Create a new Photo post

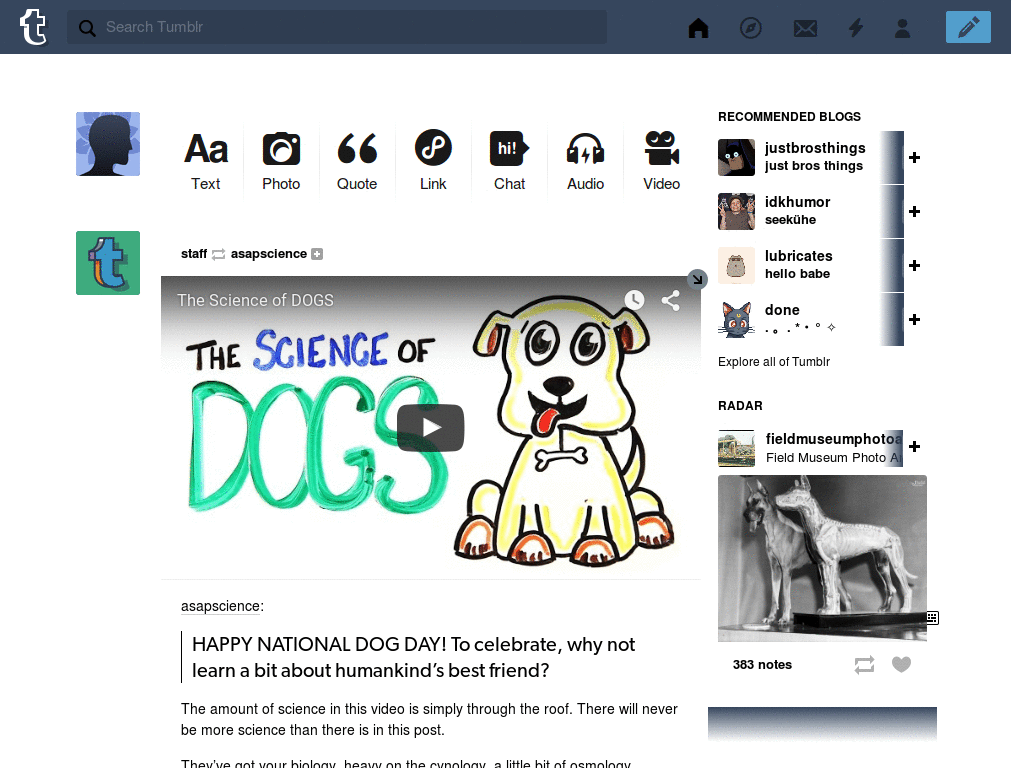click(281, 161)
